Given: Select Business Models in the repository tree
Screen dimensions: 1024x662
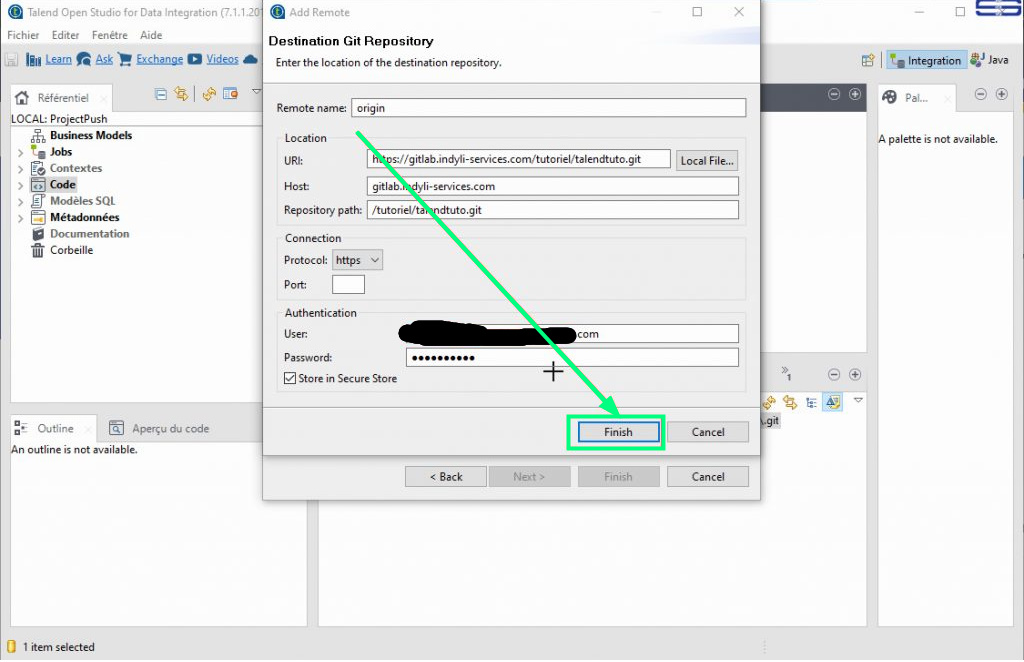Looking at the screenshot, I should point(91,136).
